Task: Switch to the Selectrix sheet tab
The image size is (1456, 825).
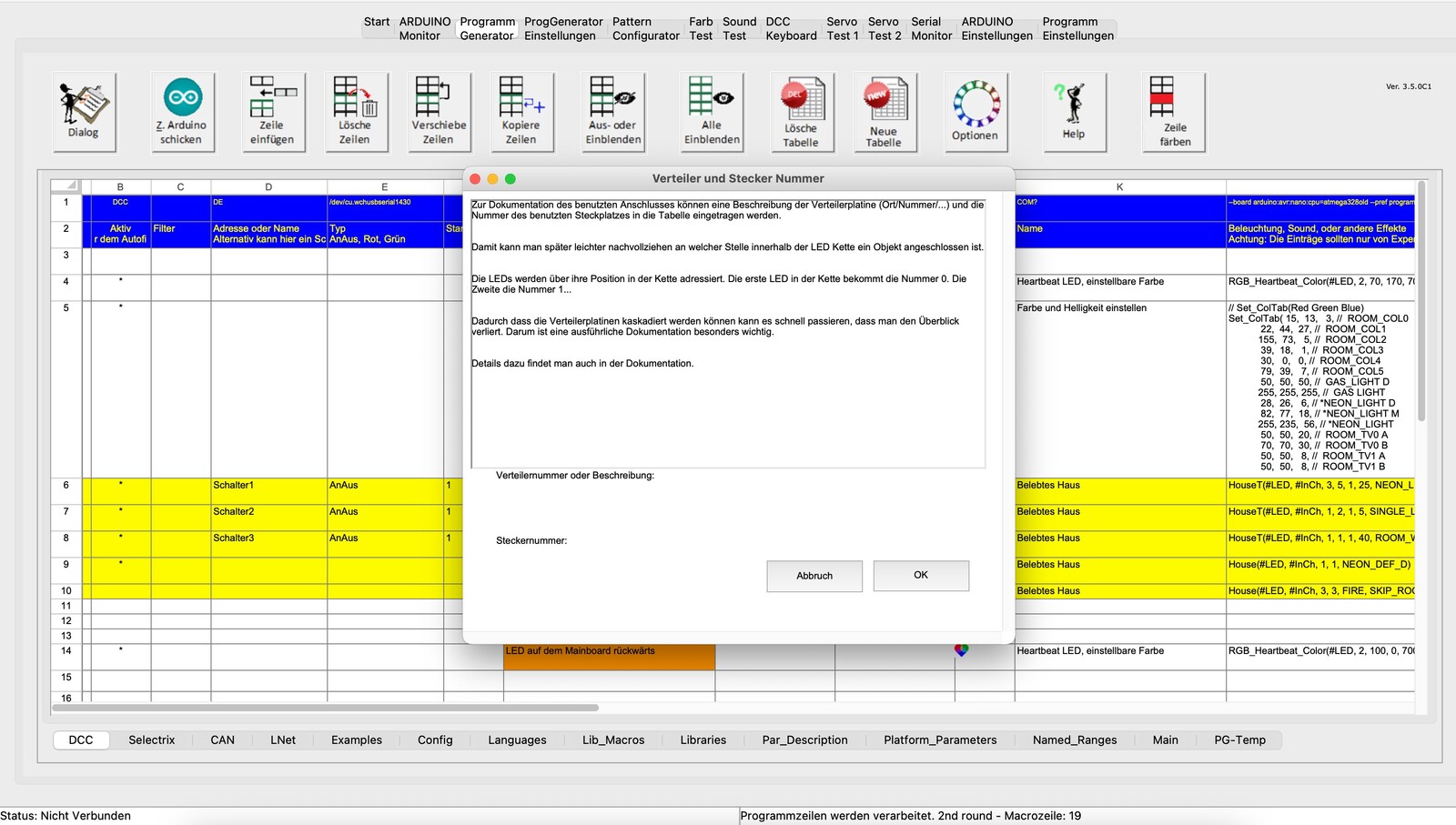Action: [x=151, y=740]
